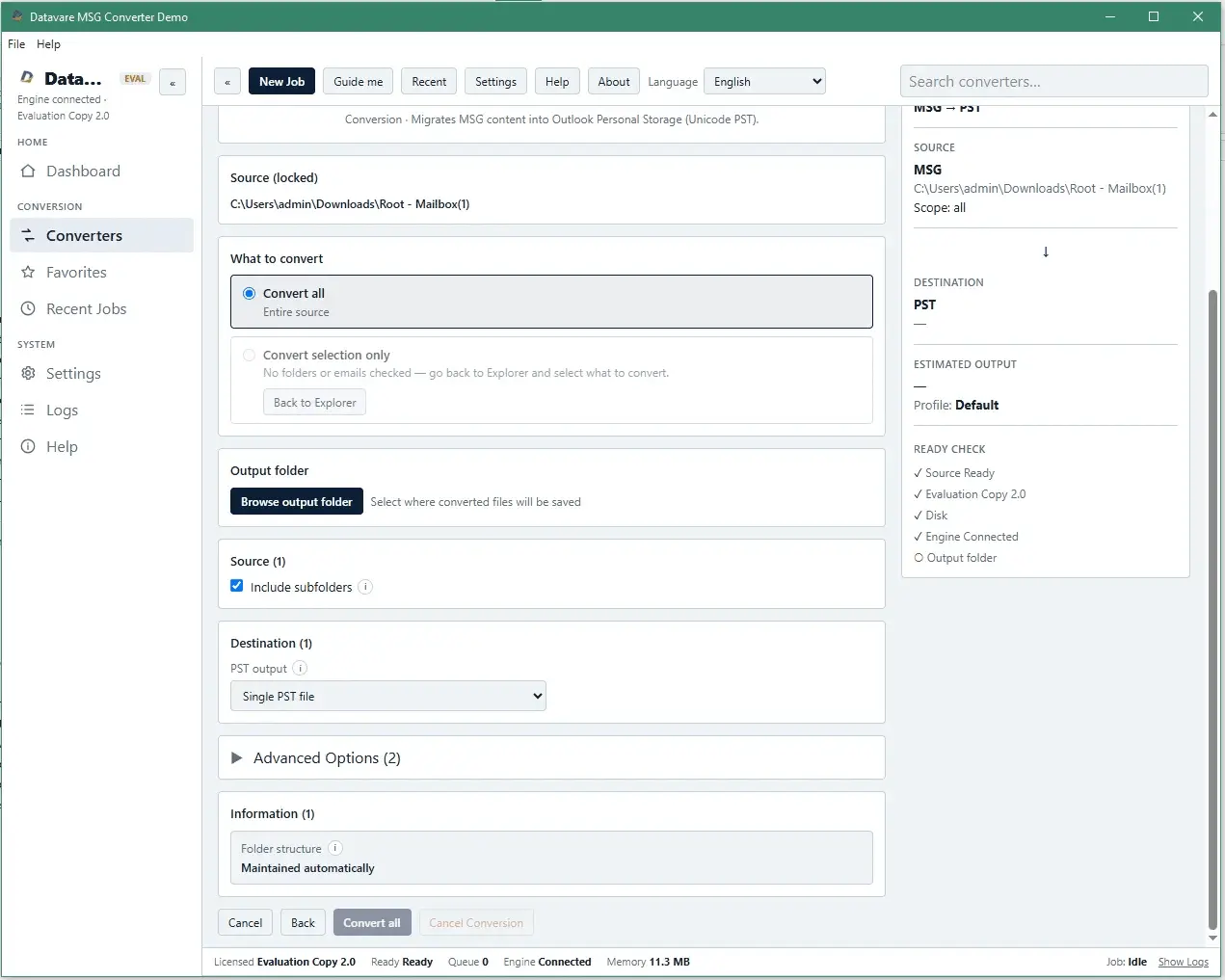
Task: Click the Recent toolbar button
Action: tap(429, 82)
